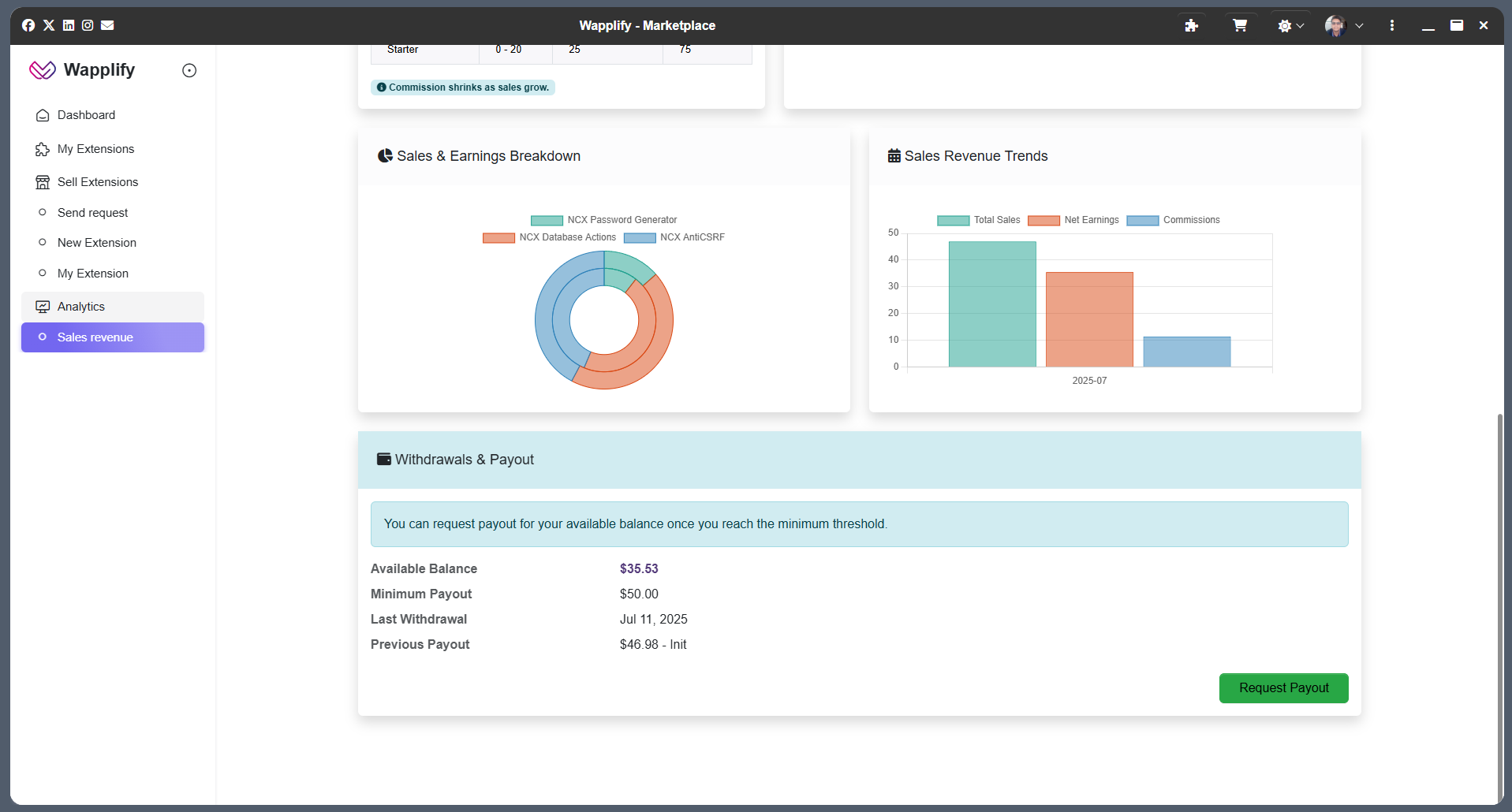Collapse the Sell Extensions menu
This screenshot has width=1512, height=812.
pyautogui.click(x=113, y=182)
